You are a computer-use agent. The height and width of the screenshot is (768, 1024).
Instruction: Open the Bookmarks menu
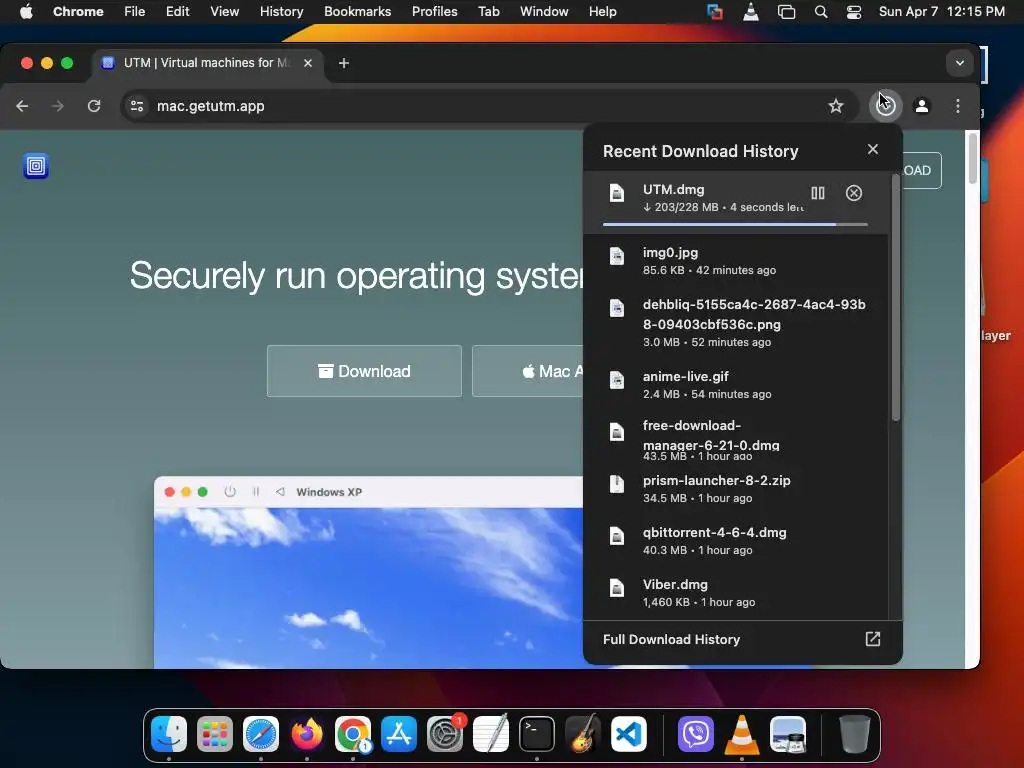pyautogui.click(x=357, y=11)
